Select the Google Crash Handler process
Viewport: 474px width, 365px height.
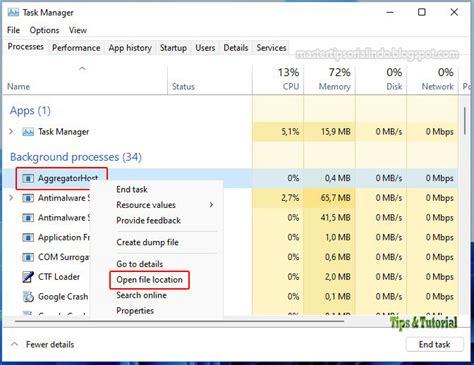click(63, 296)
